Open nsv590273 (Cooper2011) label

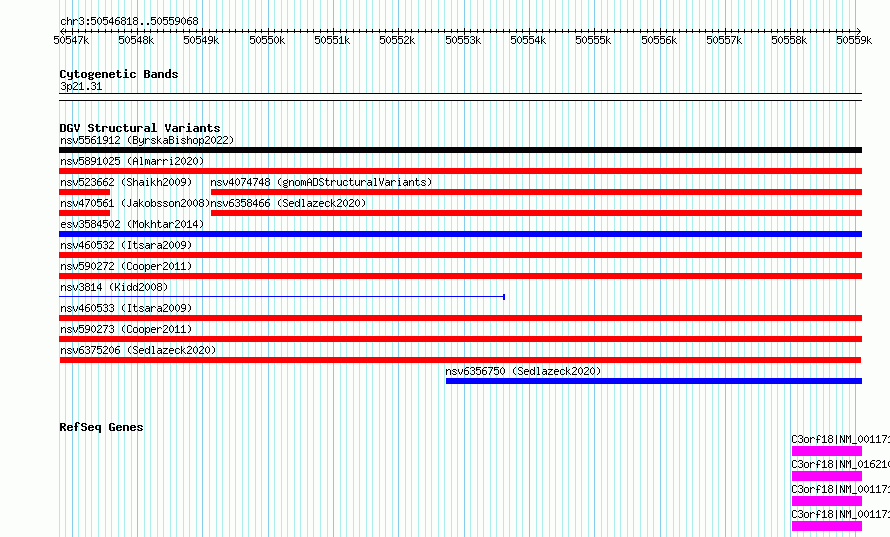[126, 329]
